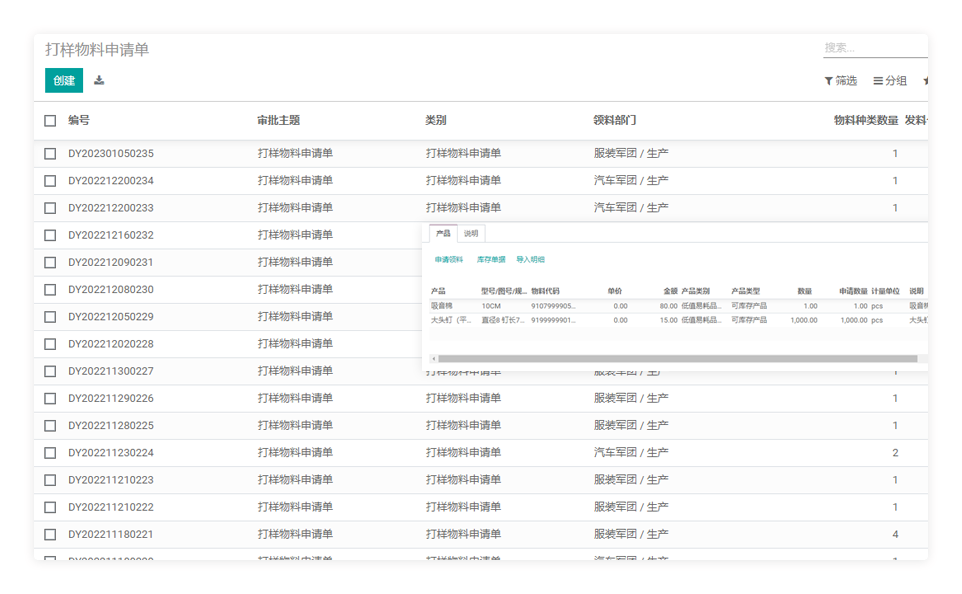Switch to the 产品 tab
The image size is (962, 594).
click(x=441, y=233)
